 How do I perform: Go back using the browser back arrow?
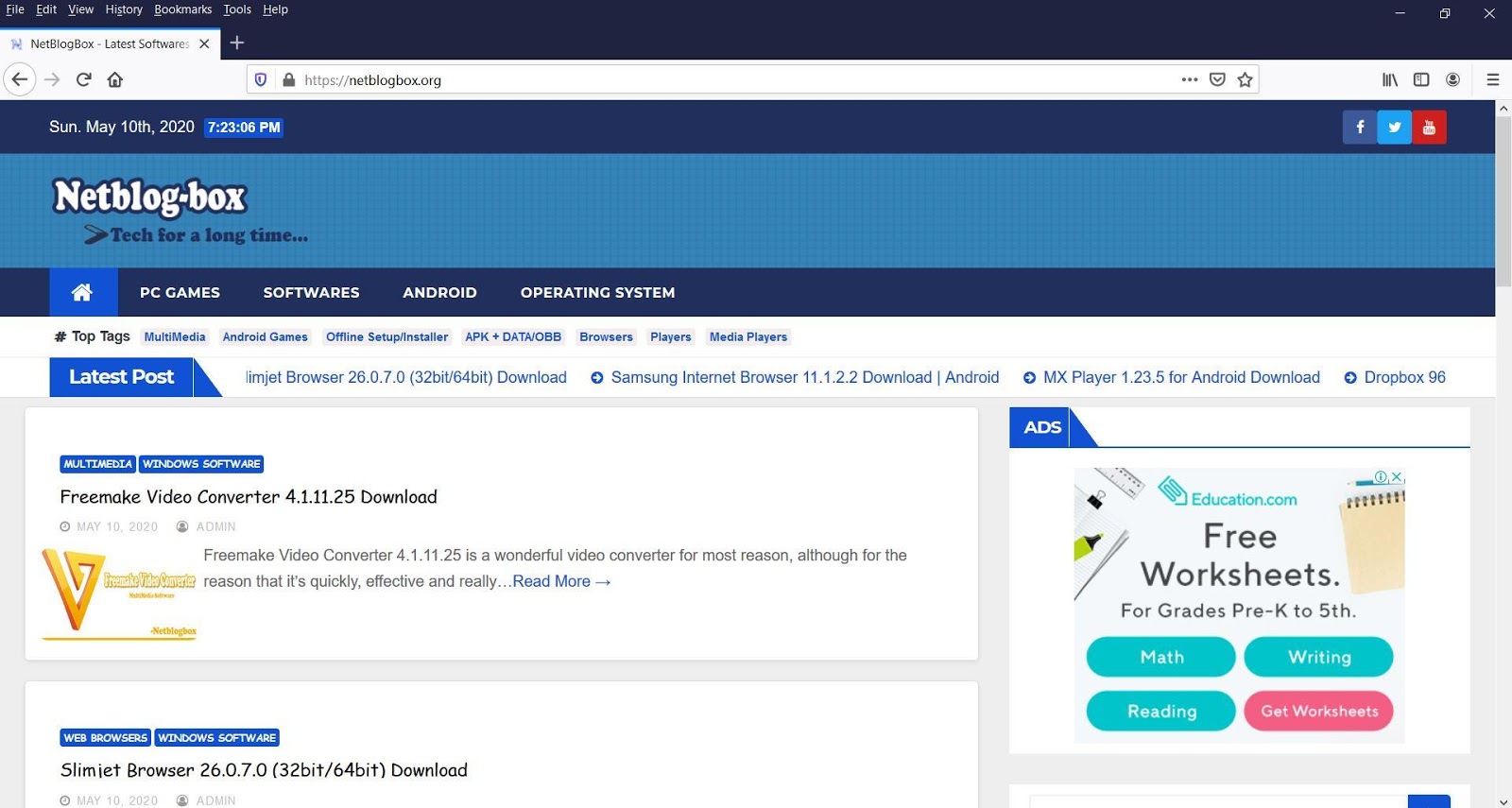click(20, 79)
